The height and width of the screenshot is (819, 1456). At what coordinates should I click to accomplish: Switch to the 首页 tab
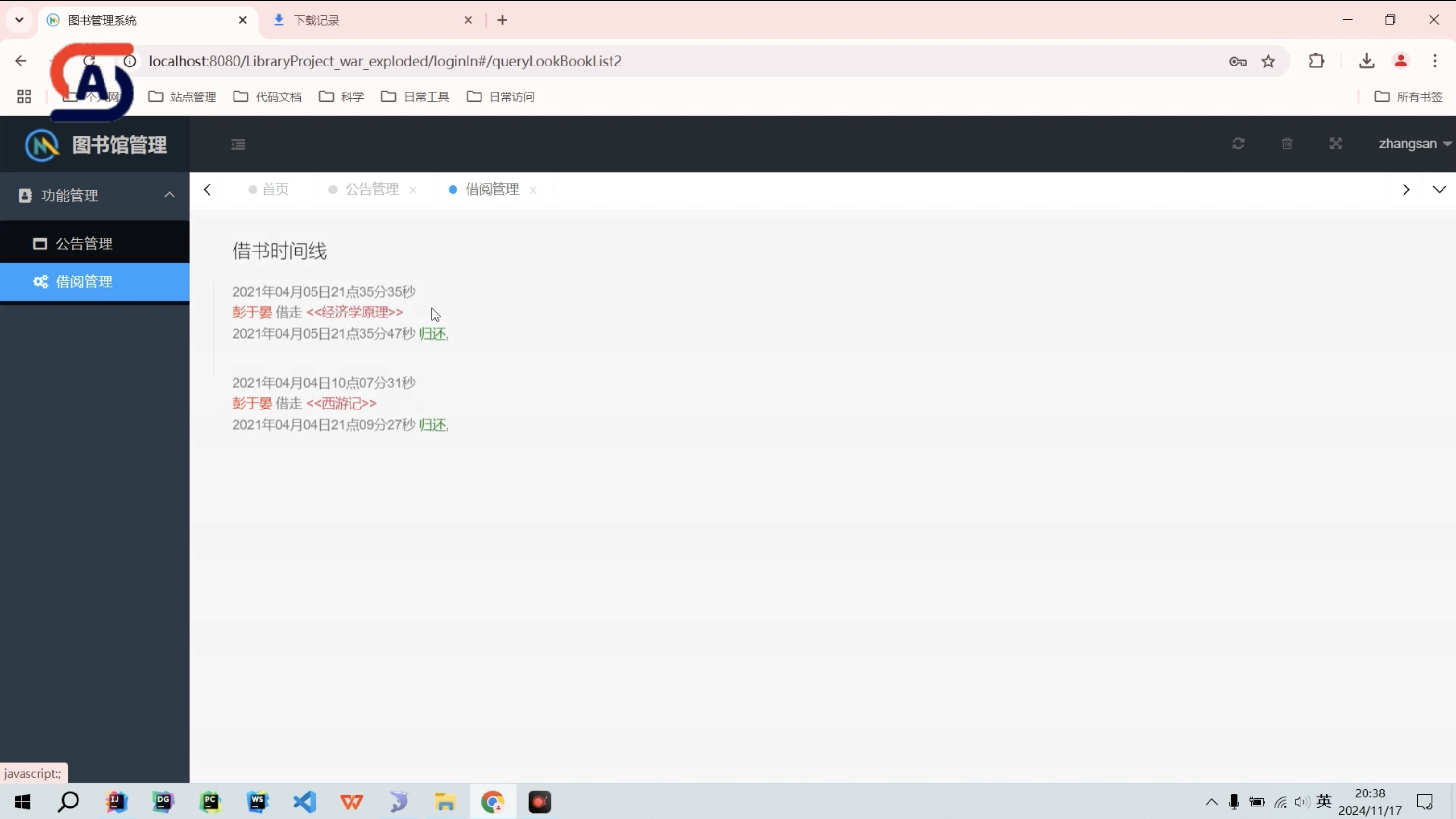point(275,189)
